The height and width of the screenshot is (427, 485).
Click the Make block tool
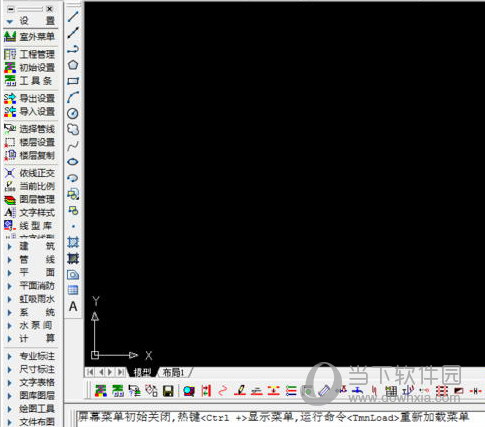coord(73,210)
